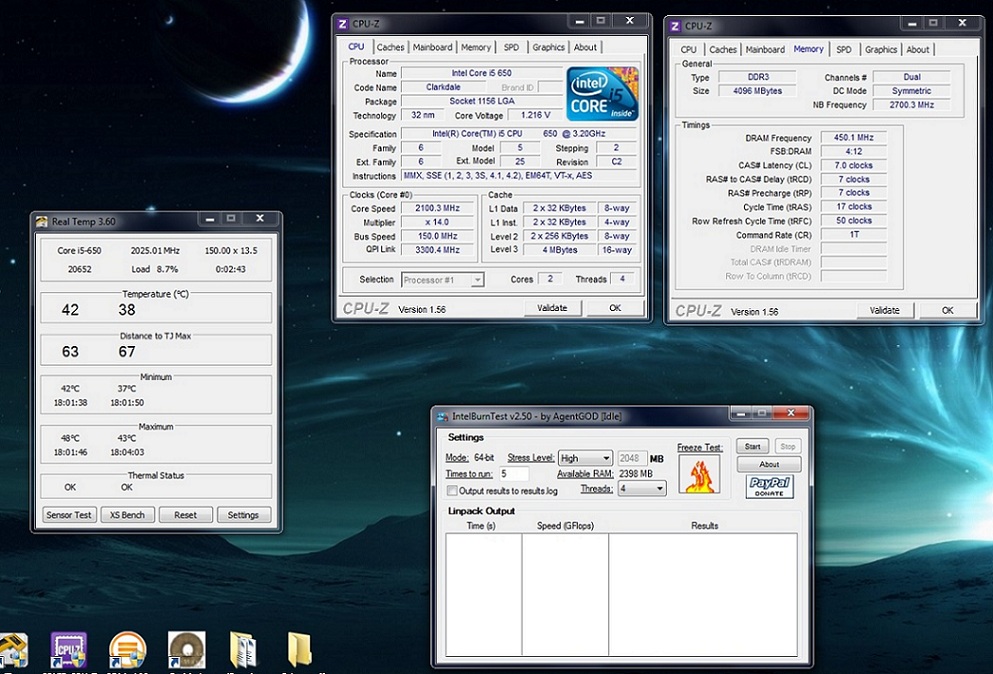
Task: Open the orange striped desktop shortcut icon
Action: point(127,650)
